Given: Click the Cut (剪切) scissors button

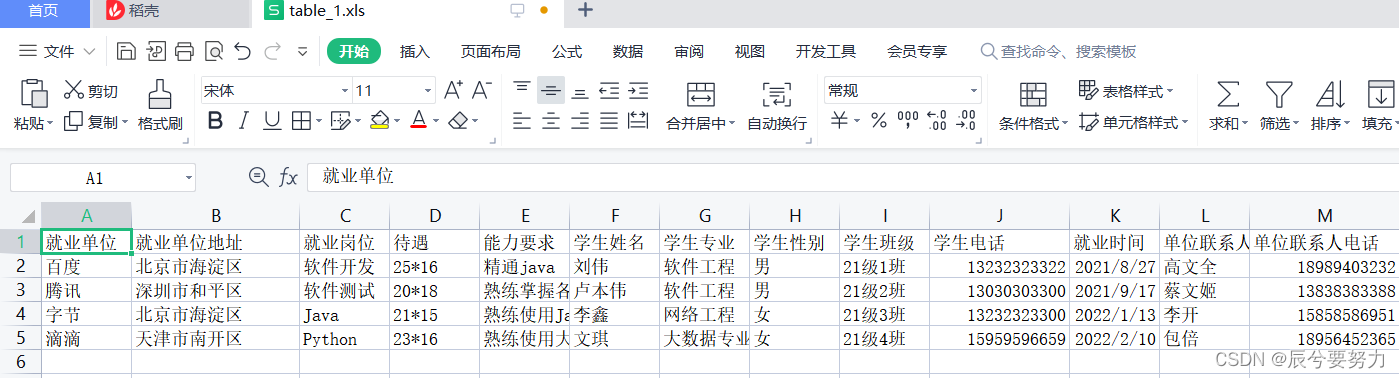Looking at the screenshot, I should click(90, 91).
